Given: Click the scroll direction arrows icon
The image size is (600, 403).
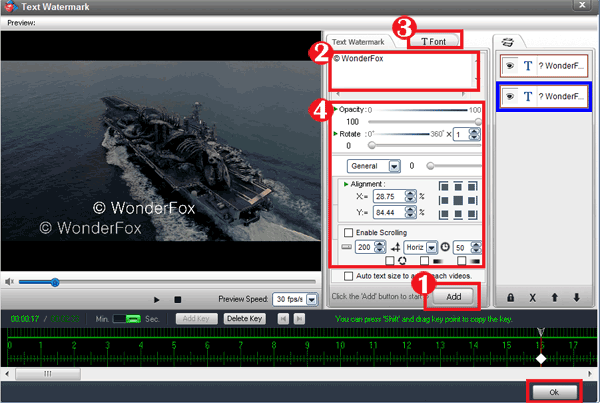Looking at the screenshot, I should tap(395, 248).
